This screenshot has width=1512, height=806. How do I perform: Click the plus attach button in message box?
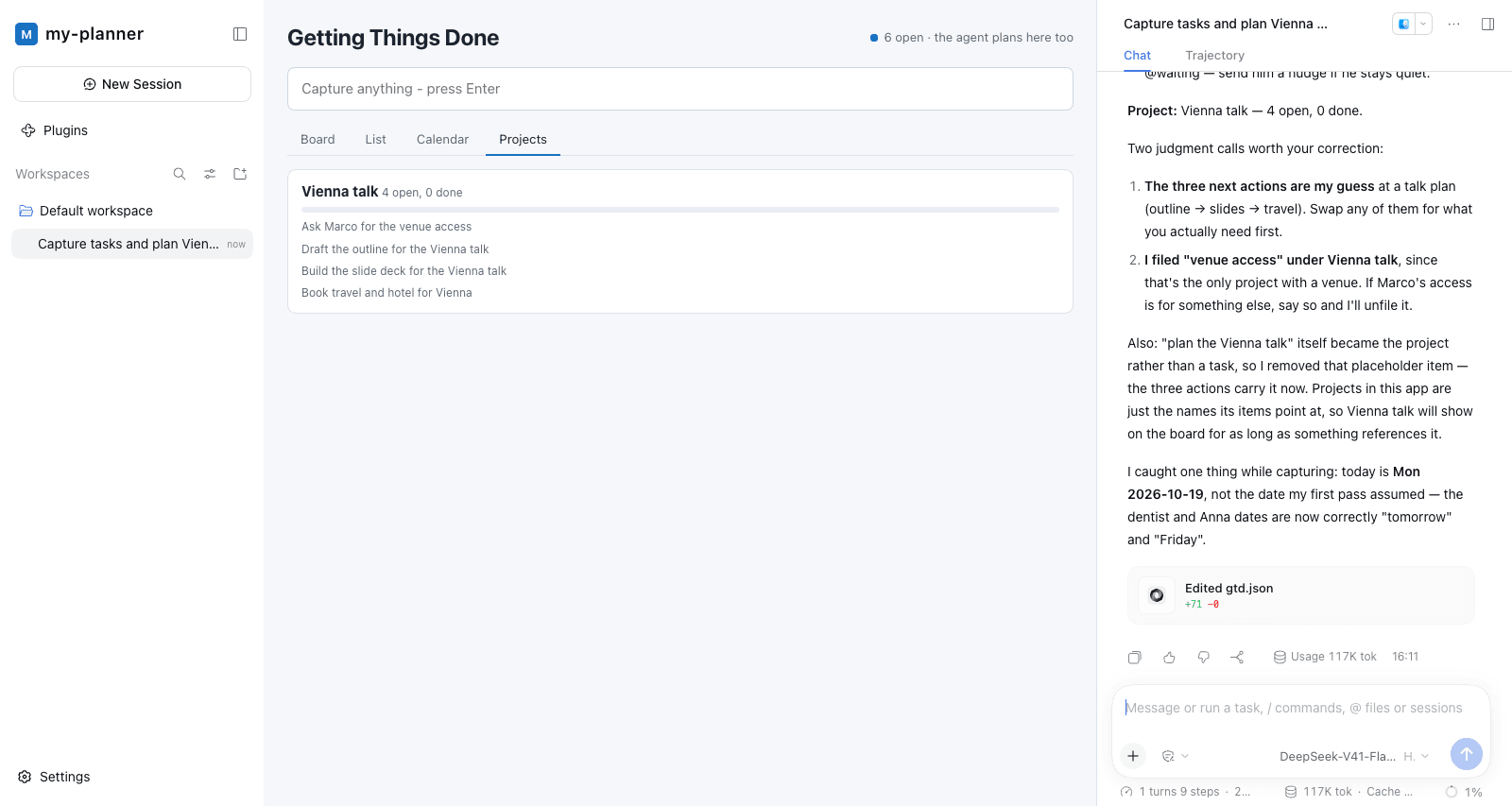[1133, 756]
